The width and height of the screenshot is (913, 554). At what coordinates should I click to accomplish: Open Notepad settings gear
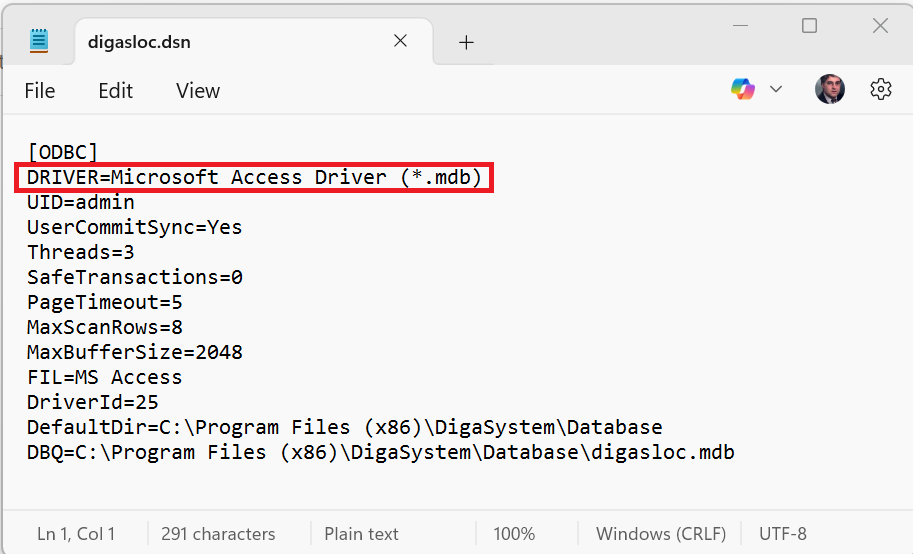pyautogui.click(x=880, y=89)
